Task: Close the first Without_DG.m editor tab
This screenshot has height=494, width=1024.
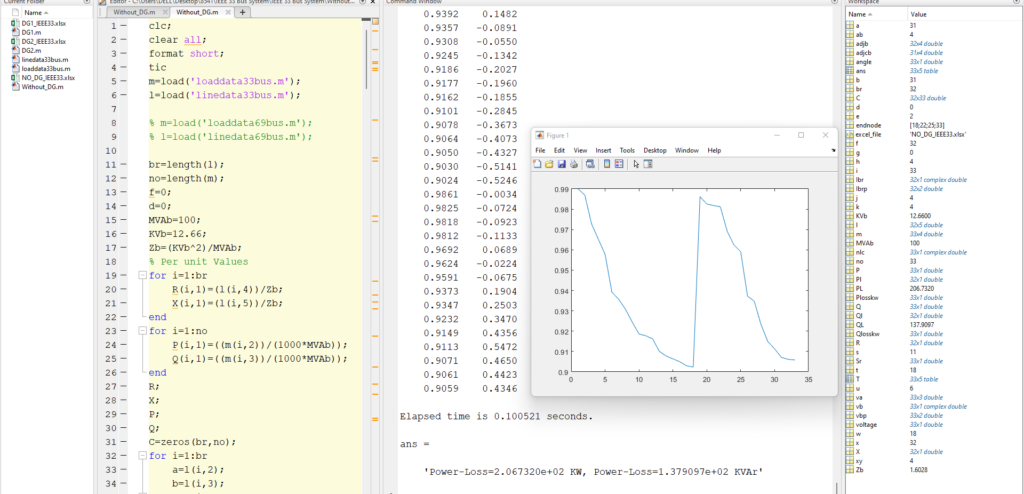Action: pyautogui.click(x=165, y=12)
